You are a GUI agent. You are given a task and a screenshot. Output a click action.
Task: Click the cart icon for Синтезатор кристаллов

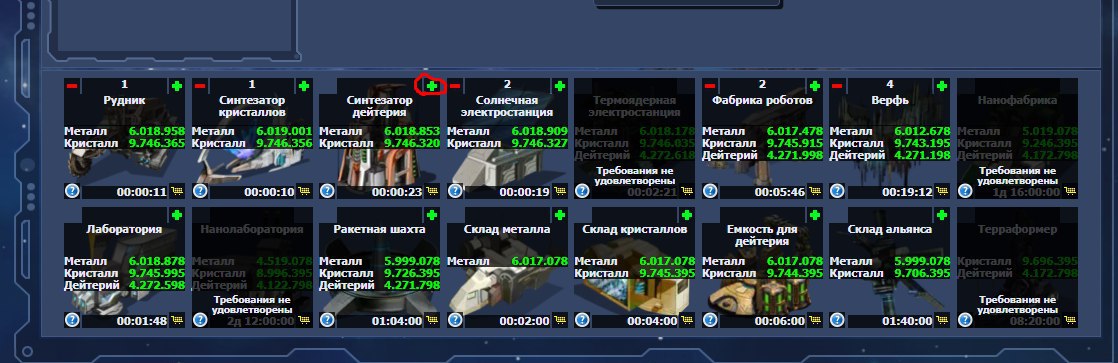click(304, 191)
